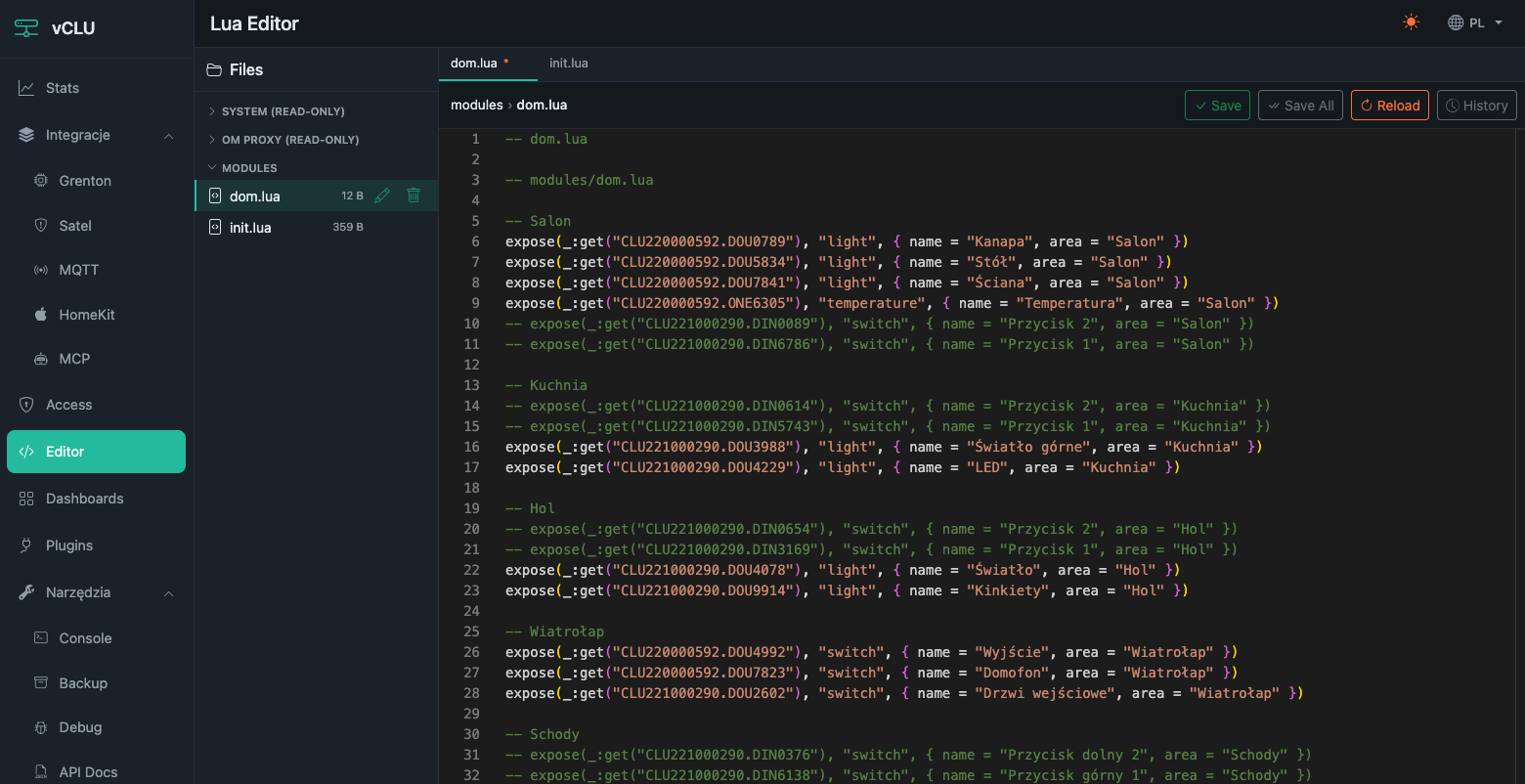This screenshot has height=784, width=1525.
Task: Open PL language dropdown
Action: [x=1475, y=22]
